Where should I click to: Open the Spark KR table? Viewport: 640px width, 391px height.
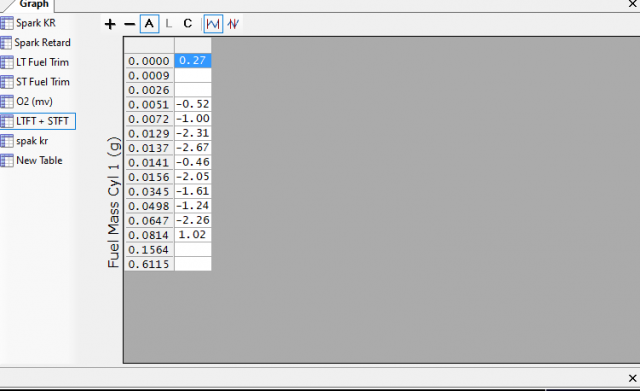point(36,23)
